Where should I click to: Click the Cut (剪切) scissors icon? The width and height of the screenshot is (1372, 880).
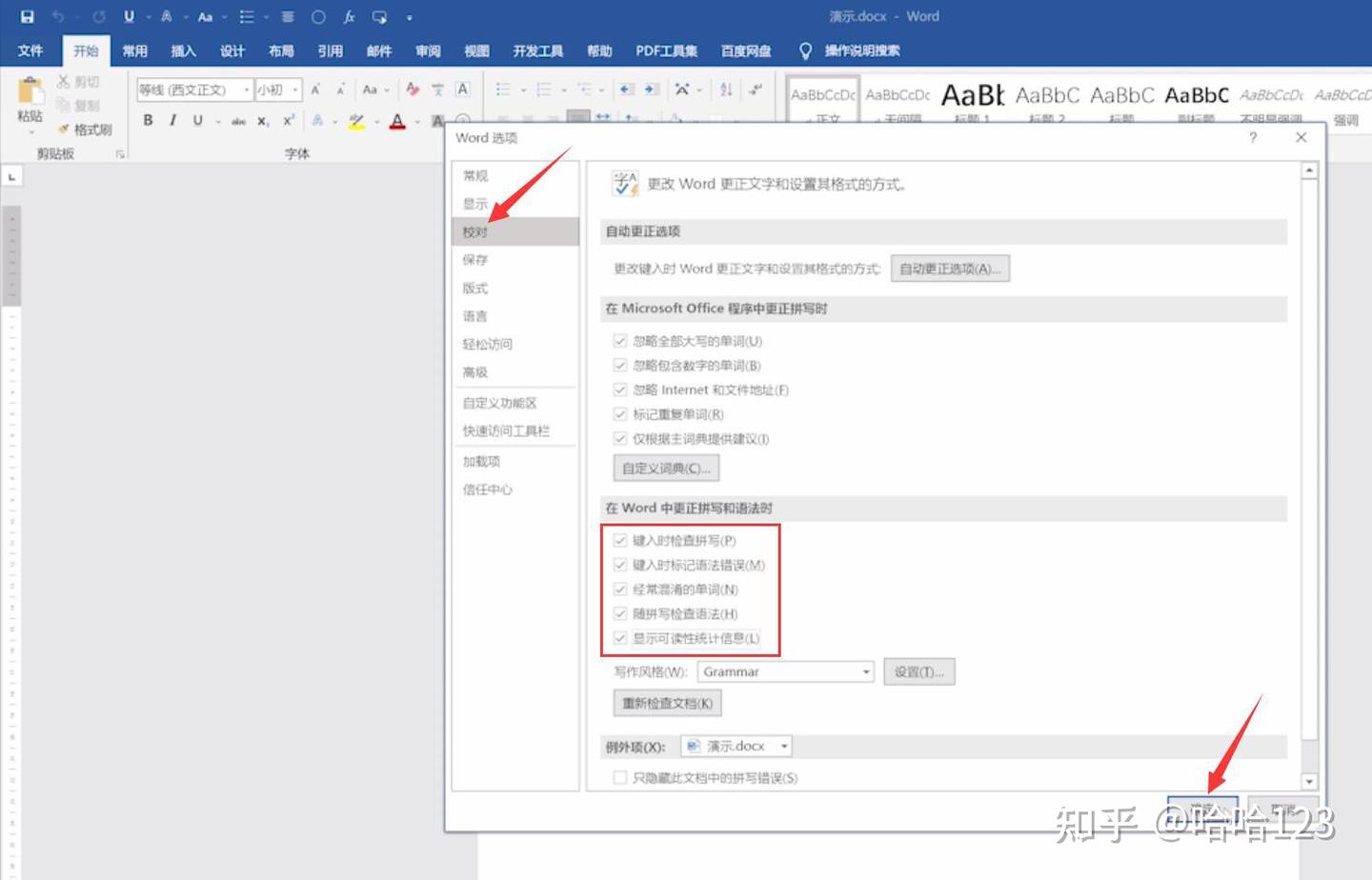click(64, 82)
